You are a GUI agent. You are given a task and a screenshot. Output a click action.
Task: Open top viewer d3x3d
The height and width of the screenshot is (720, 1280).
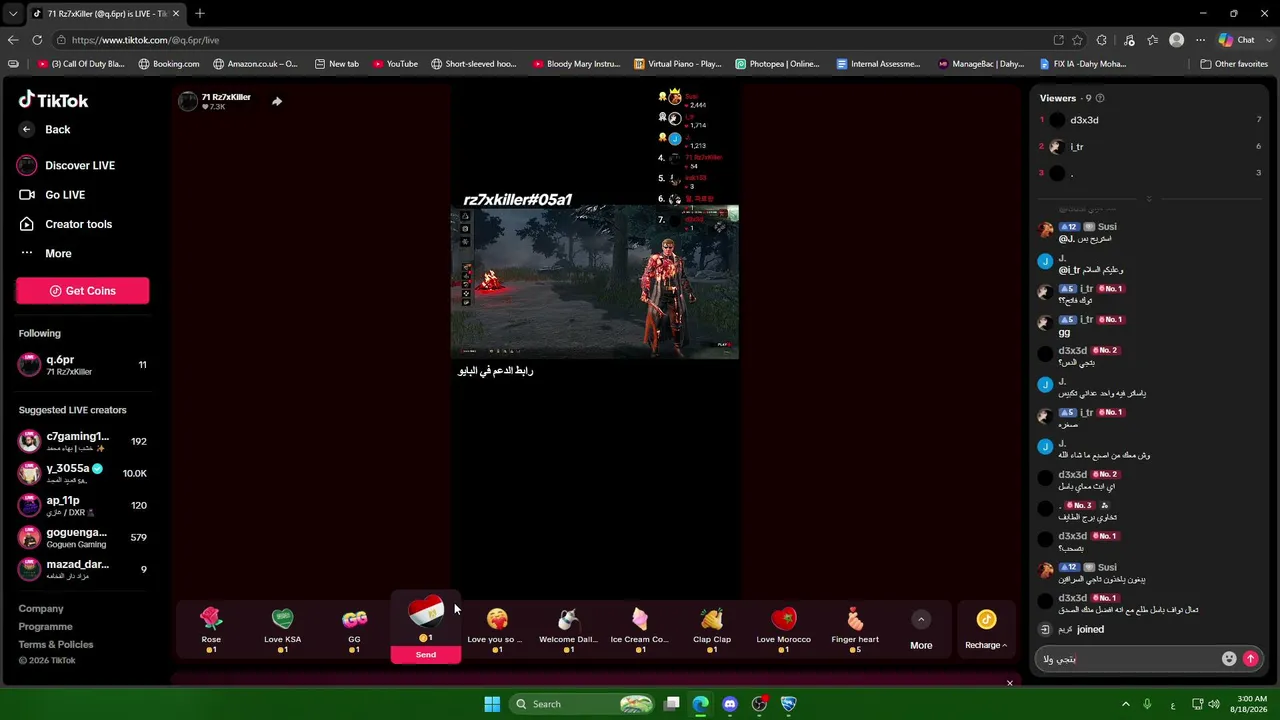[x=1150, y=120]
